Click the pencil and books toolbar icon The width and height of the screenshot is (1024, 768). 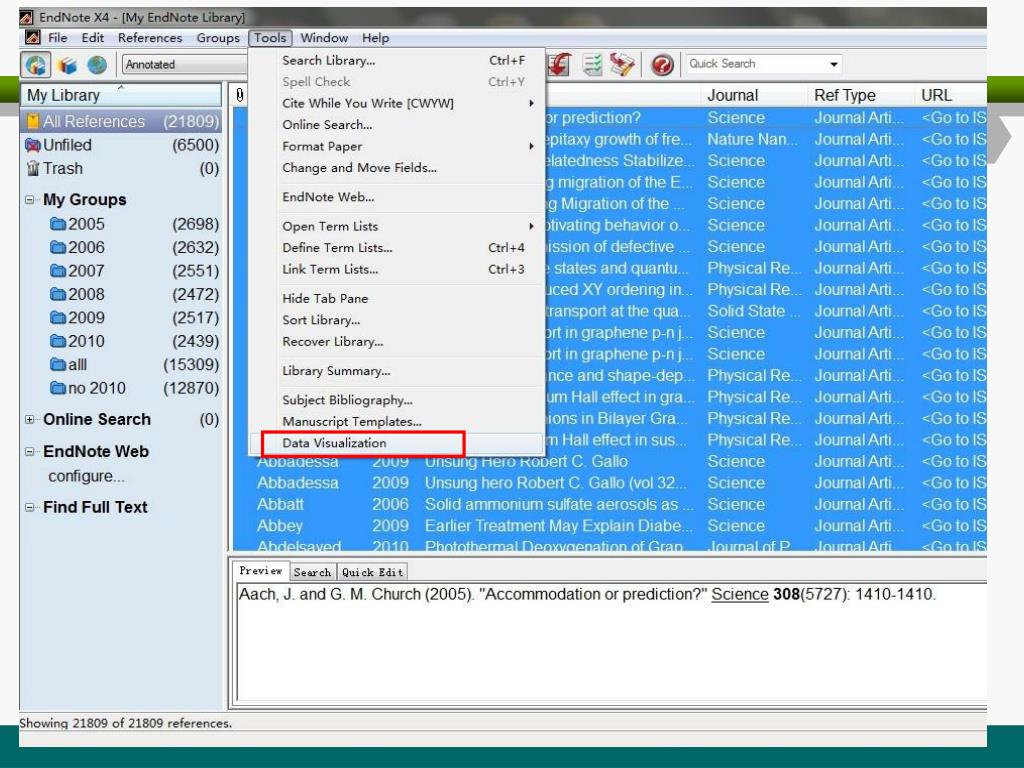622,64
